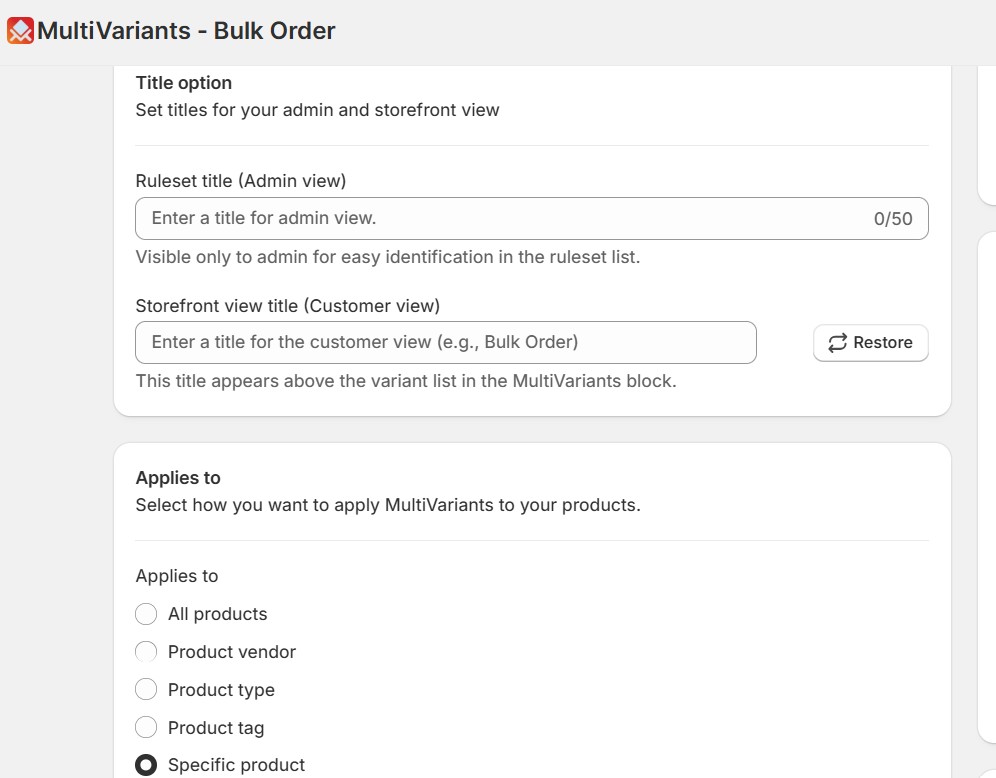Click the bold Applies to card heading
Viewport: 996px width, 778px height.
178,478
